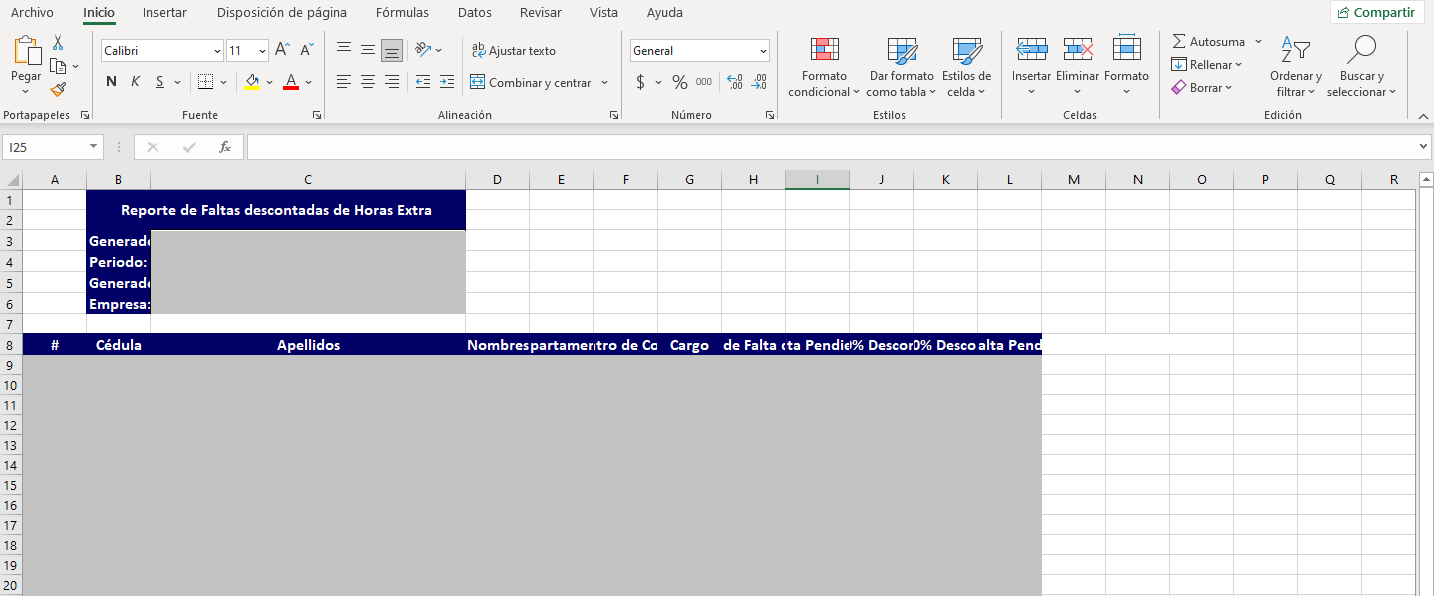Click Eliminar cells icon

(1078, 48)
